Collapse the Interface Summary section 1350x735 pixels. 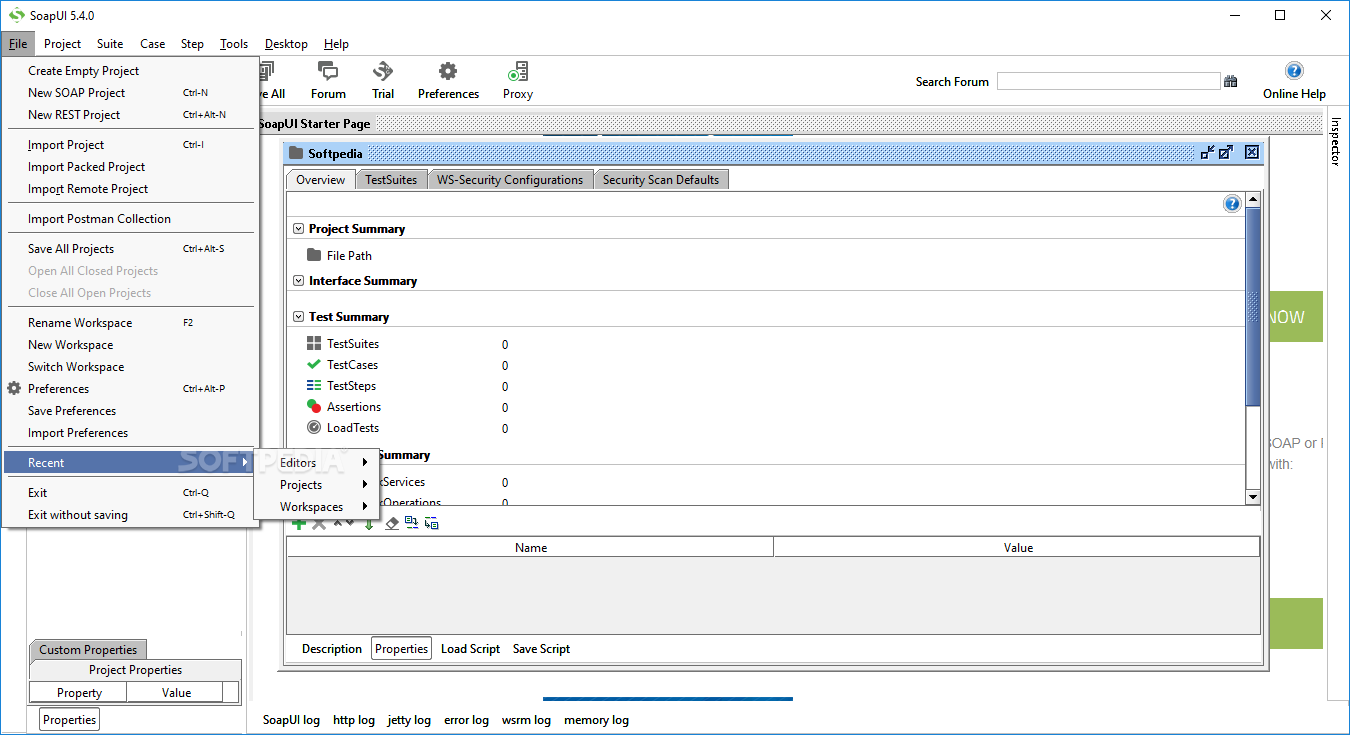tap(298, 281)
